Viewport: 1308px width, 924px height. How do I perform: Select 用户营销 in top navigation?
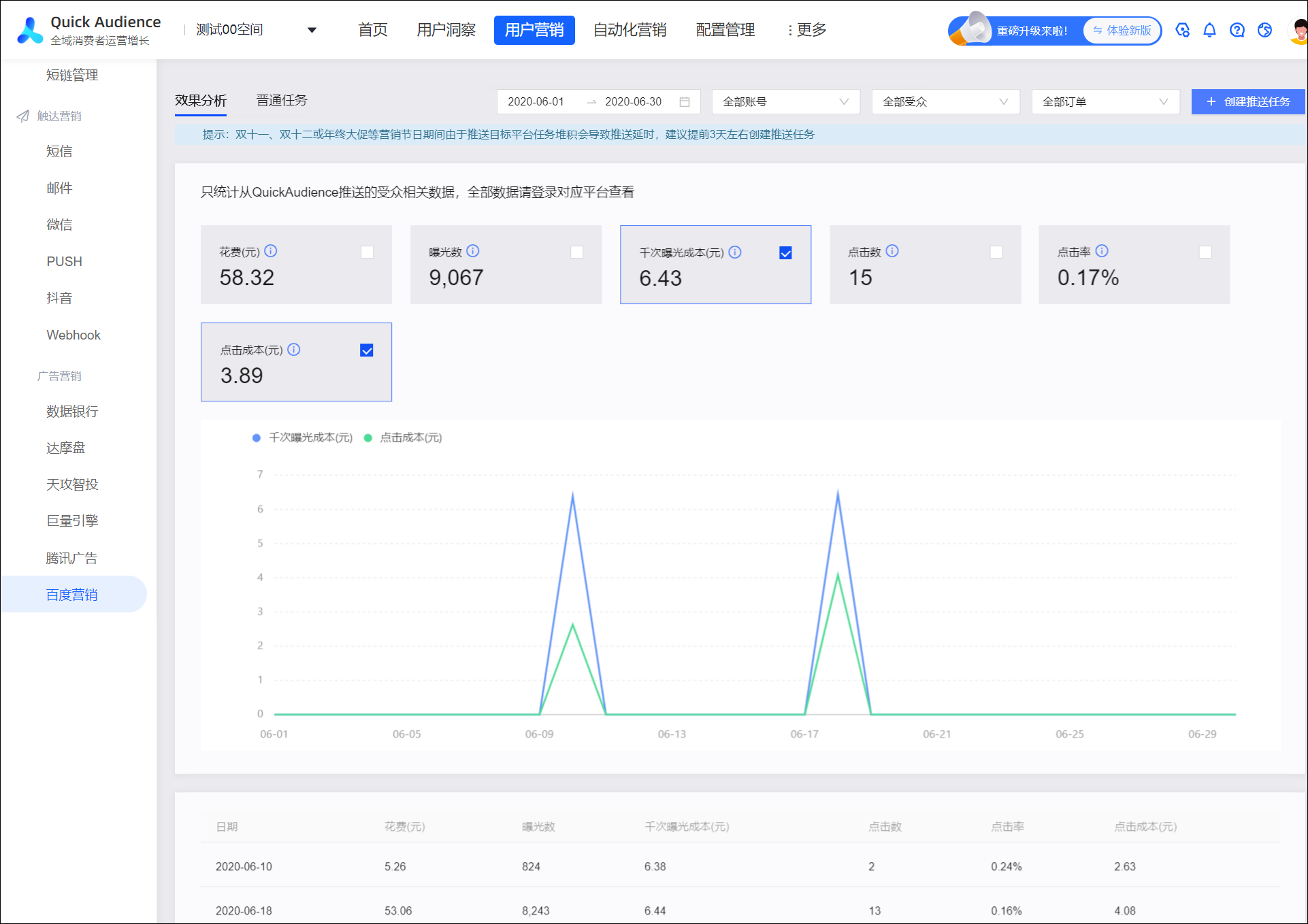click(534, 30)
